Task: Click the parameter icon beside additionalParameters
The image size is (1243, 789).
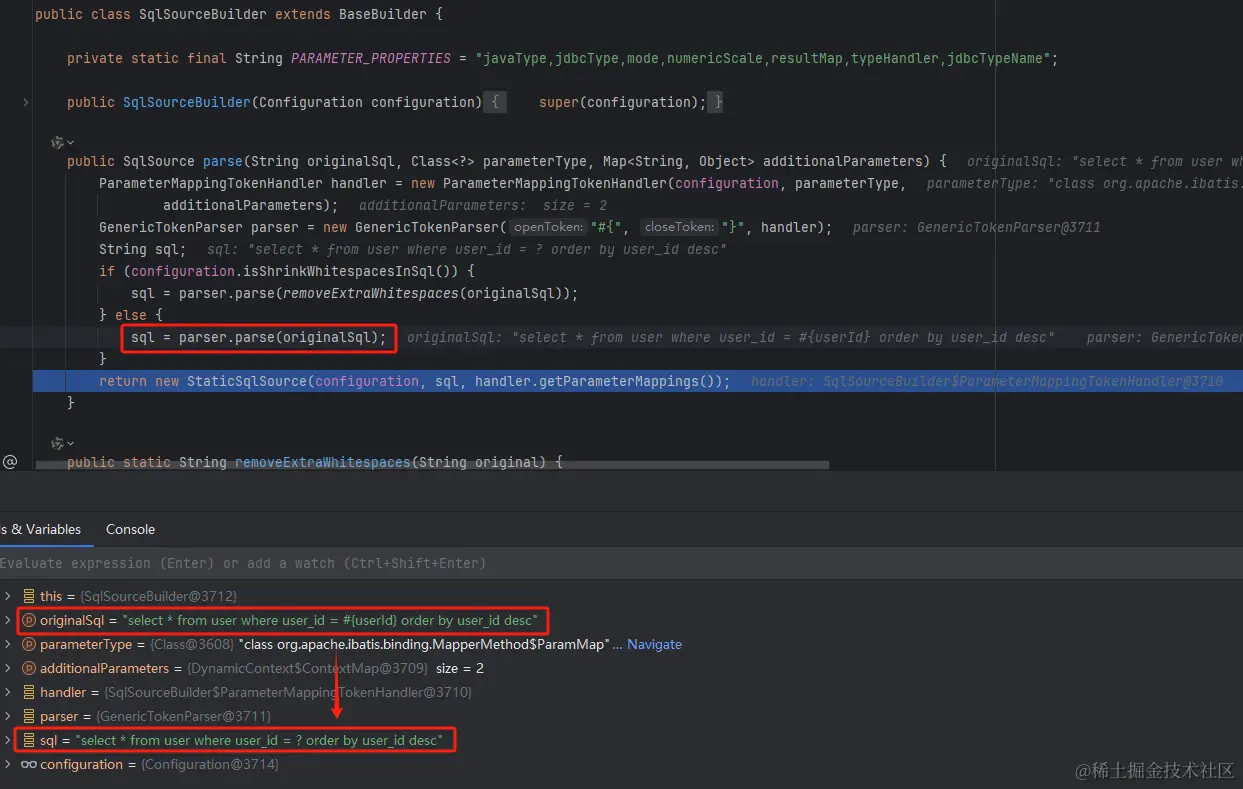Action: 29,668
